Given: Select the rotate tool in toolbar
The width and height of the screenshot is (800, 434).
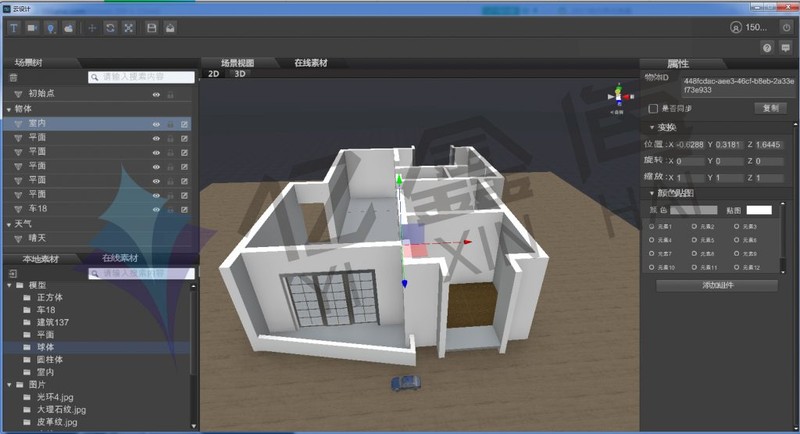Looking at the screenshot, I should click(110, 28).
